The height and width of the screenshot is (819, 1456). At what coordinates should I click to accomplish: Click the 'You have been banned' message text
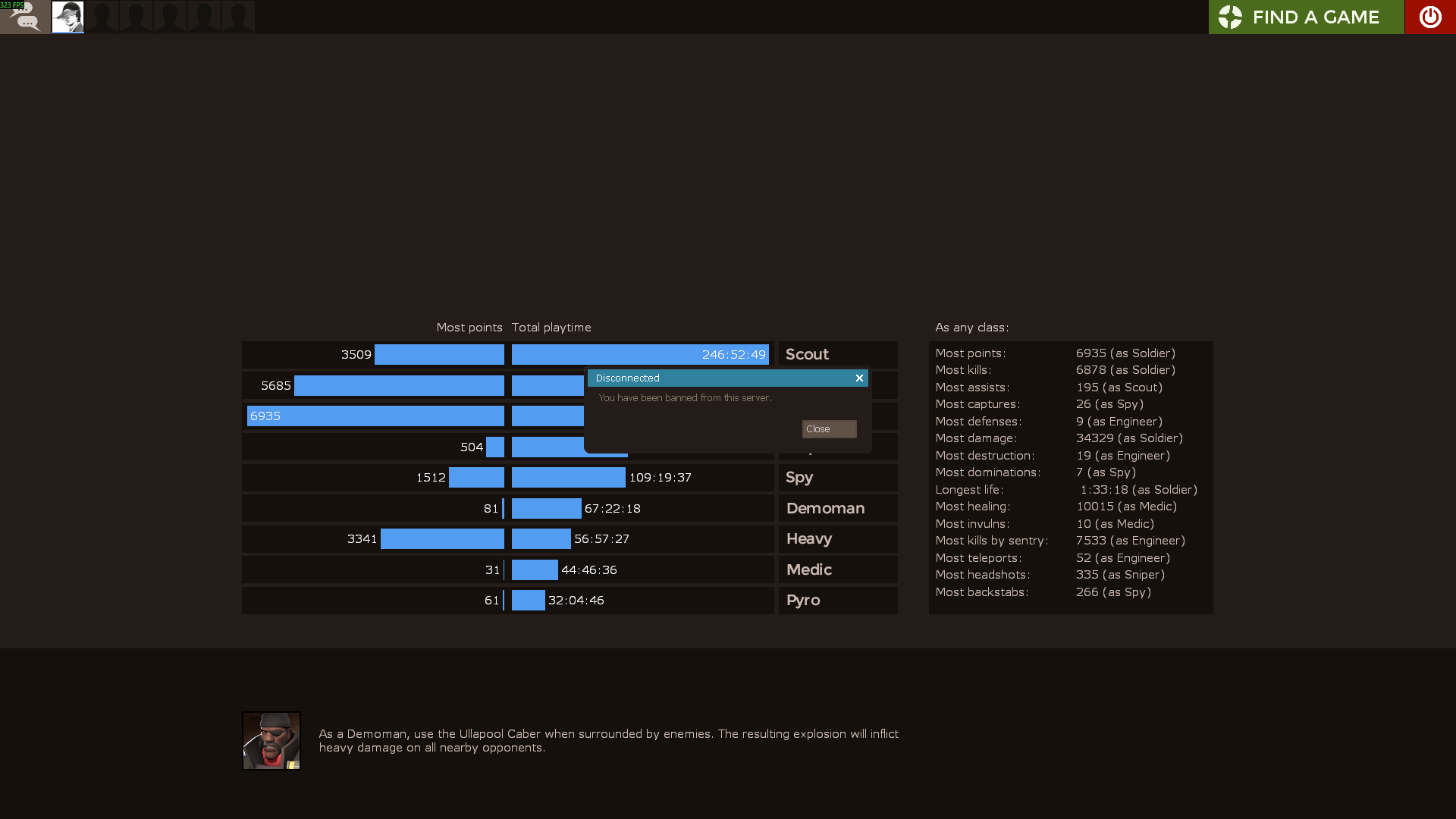pyautogui.click(x=686, y=398)
